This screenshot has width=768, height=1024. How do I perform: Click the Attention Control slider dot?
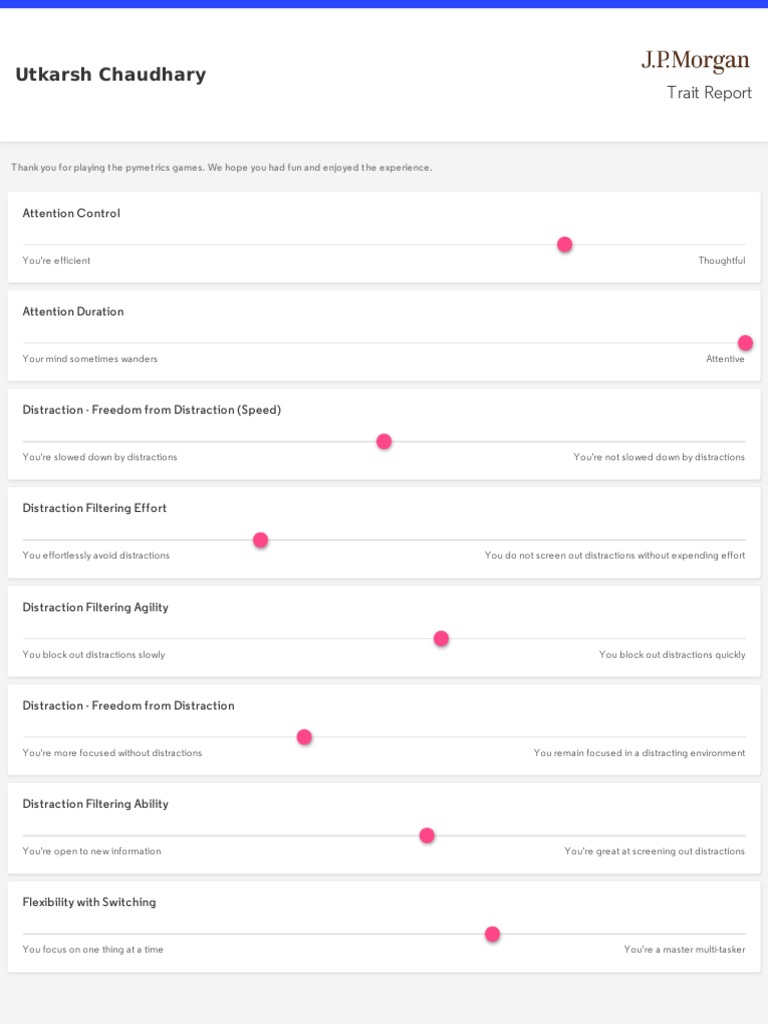click(x=565, y=244)
